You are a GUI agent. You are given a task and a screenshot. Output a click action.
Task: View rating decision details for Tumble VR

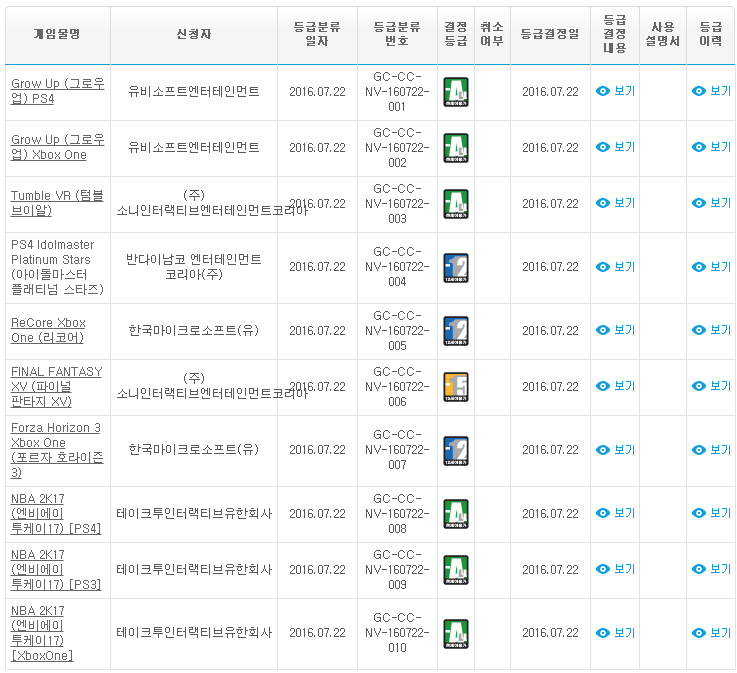click(615, 203)
